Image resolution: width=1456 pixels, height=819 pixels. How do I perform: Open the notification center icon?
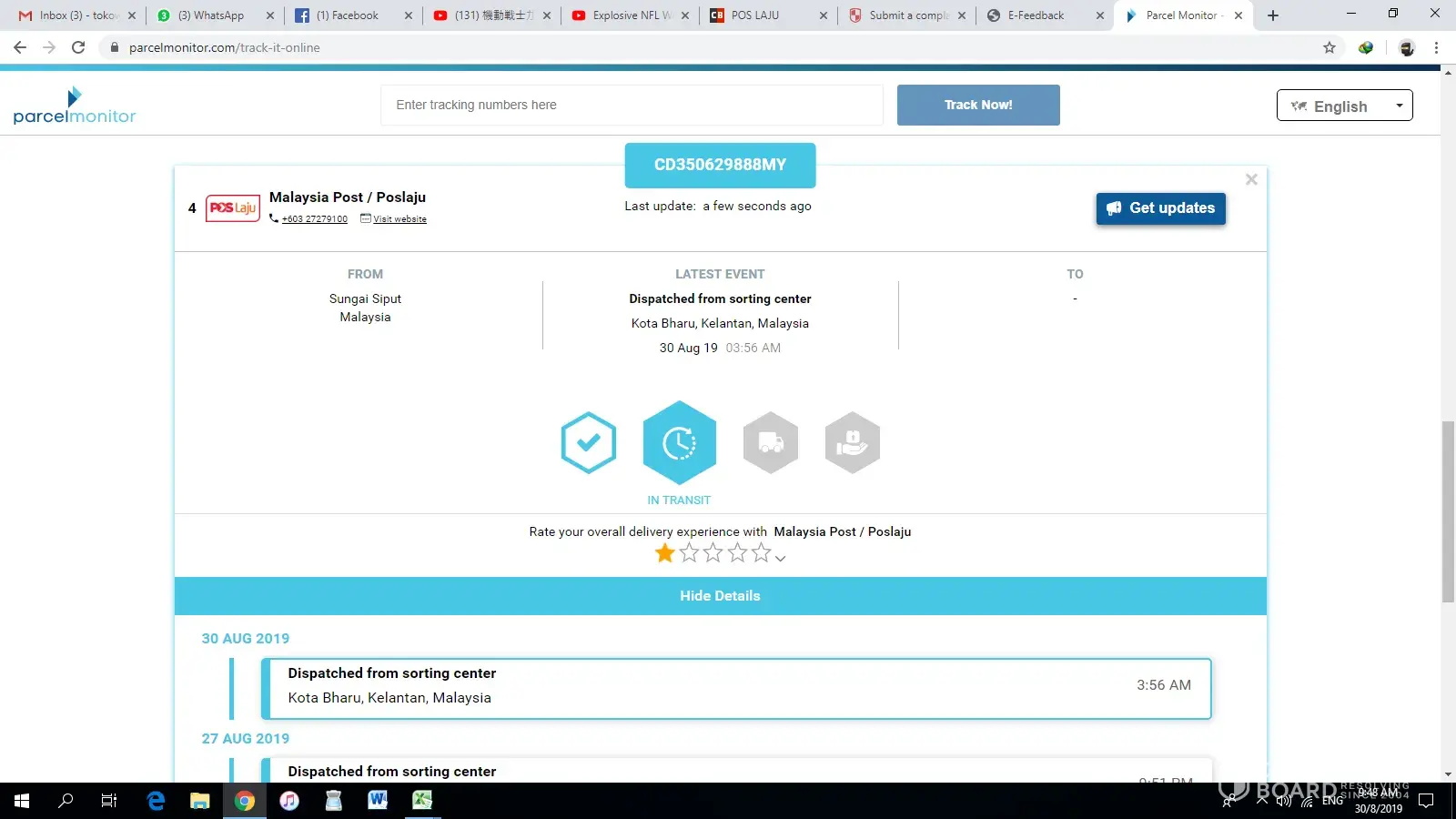(x=1426, y=801)
